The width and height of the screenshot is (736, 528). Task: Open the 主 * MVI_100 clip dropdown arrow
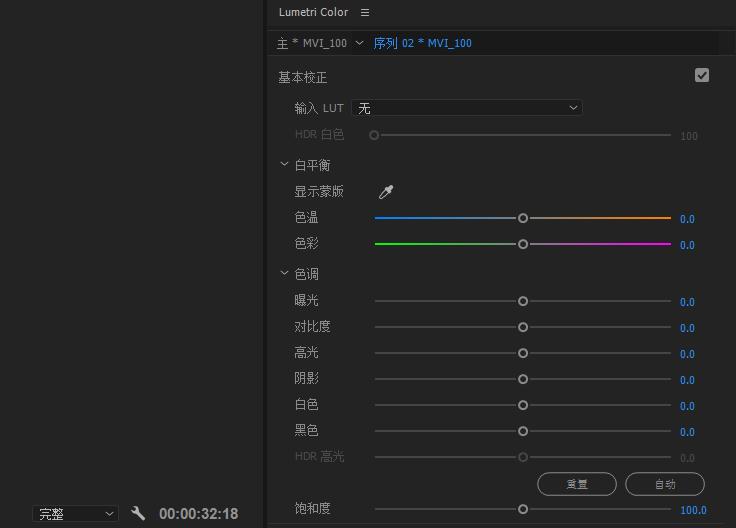pos(359,43)
